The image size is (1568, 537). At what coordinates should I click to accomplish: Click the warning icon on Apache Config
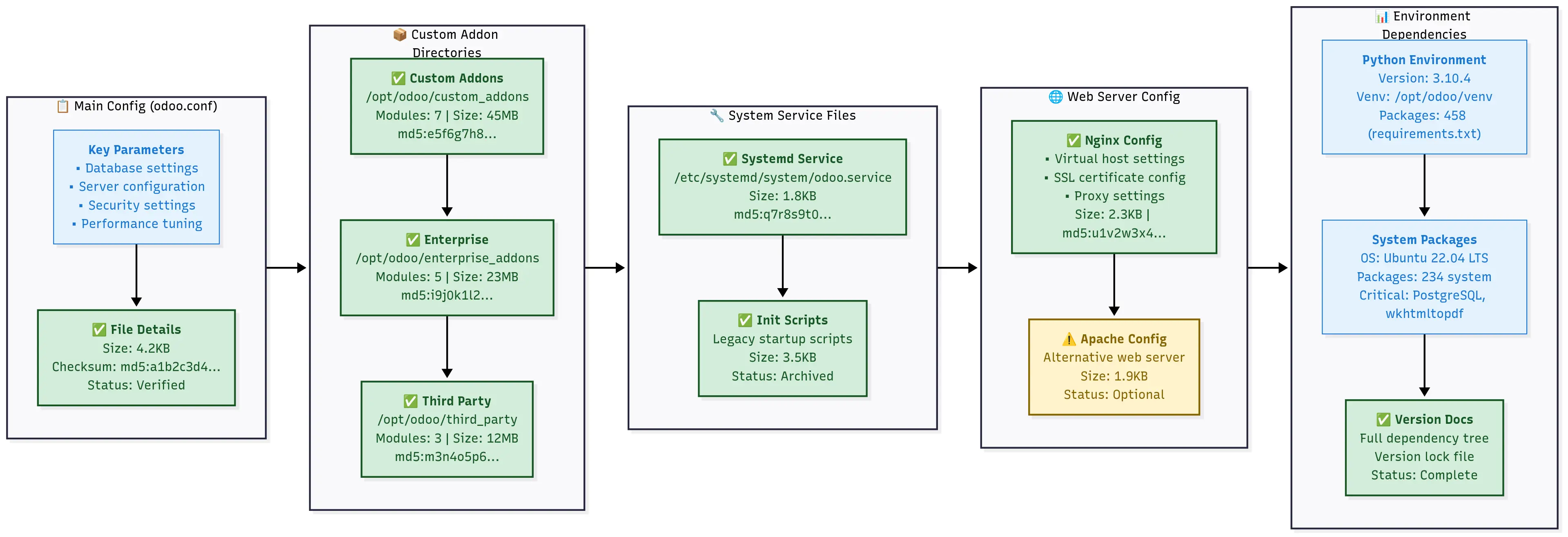tap(1069, 339)
